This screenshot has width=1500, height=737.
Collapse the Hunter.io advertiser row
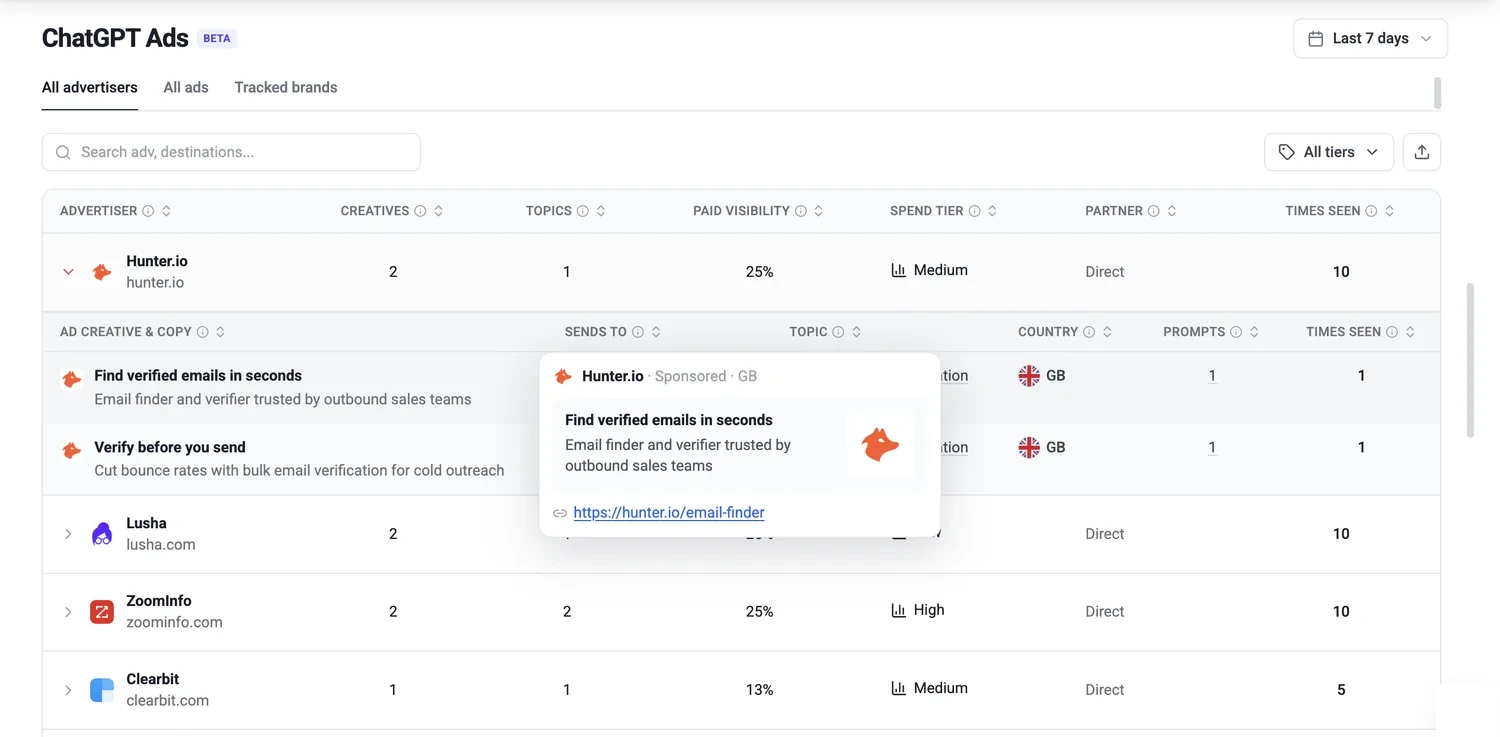tap(68, 272)
